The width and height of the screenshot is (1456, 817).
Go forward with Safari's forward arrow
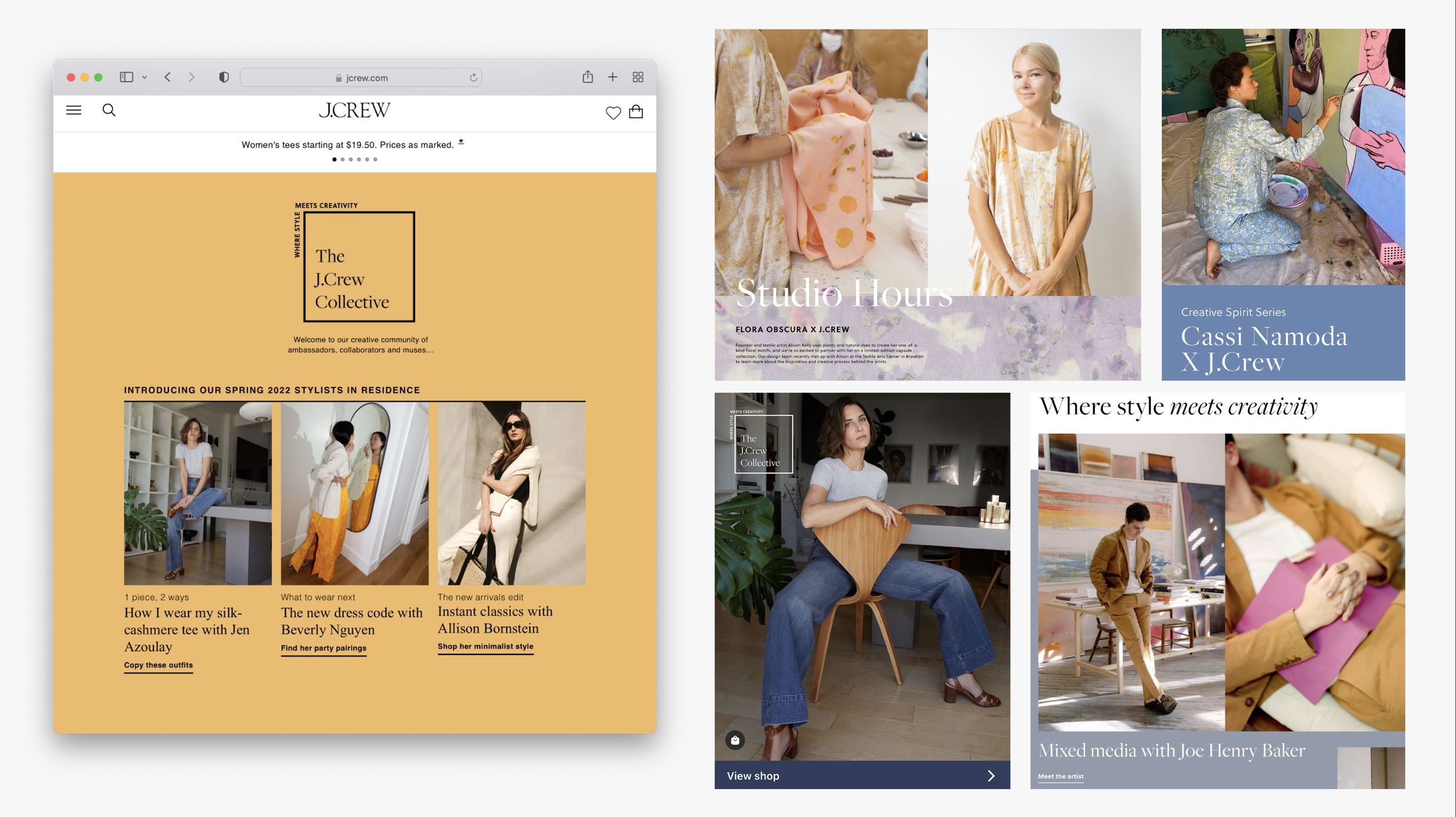click(192, 77)
